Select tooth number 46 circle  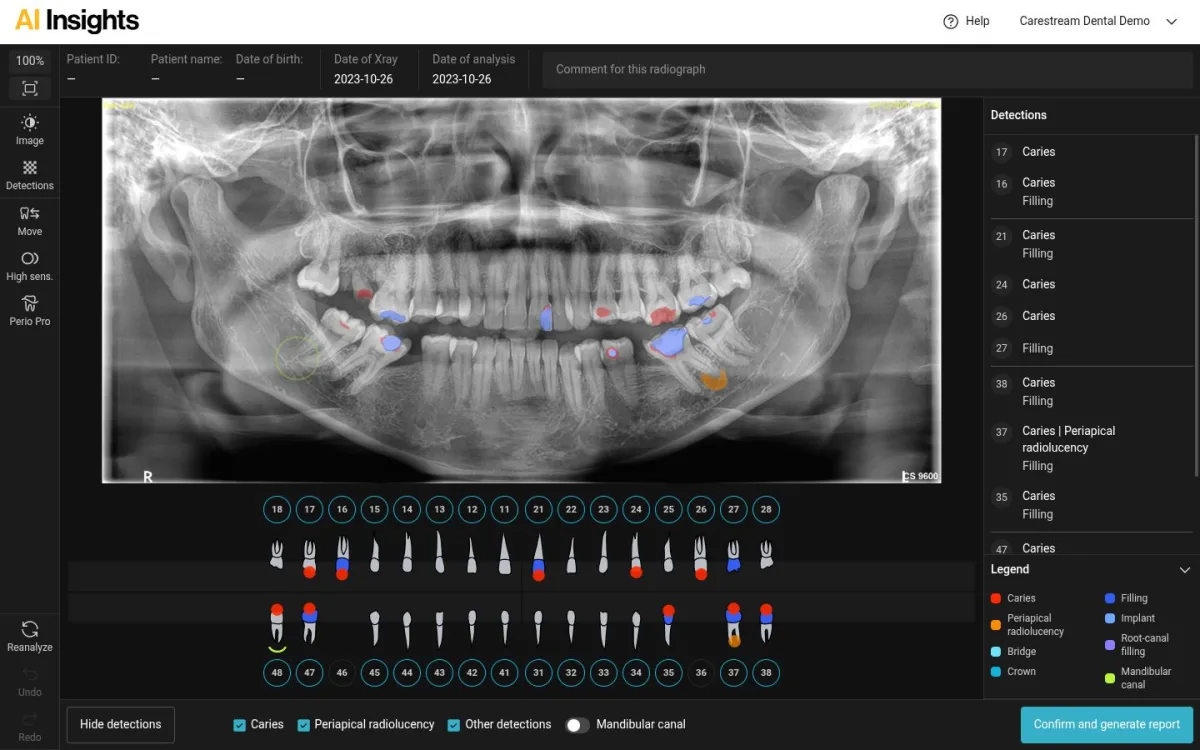(342, 673)
